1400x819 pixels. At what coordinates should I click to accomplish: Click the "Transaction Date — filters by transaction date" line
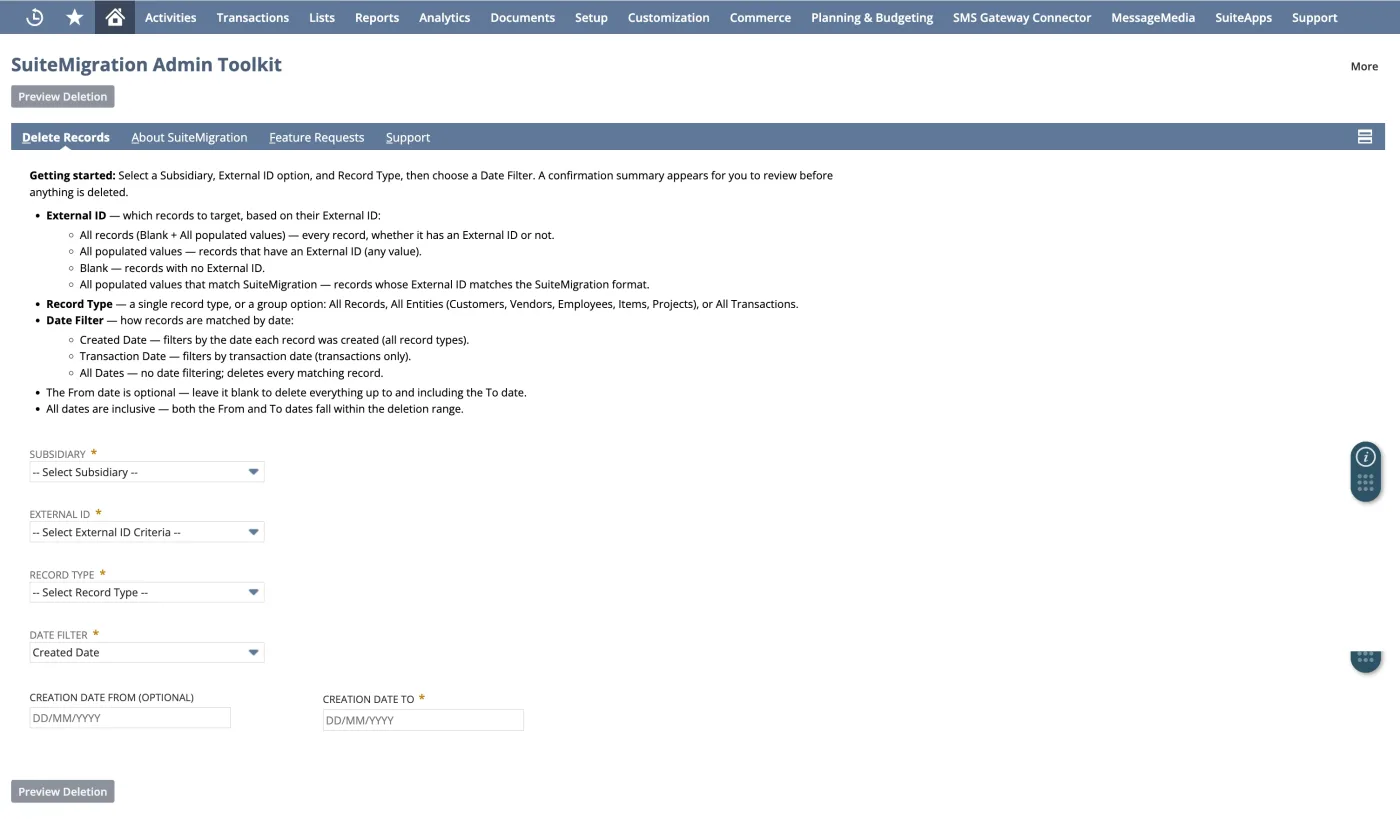[245, 356]
